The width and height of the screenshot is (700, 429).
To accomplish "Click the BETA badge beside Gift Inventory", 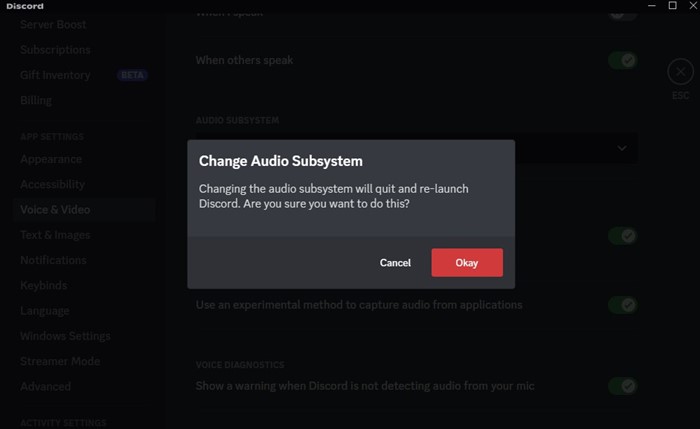I will (132, 75).
